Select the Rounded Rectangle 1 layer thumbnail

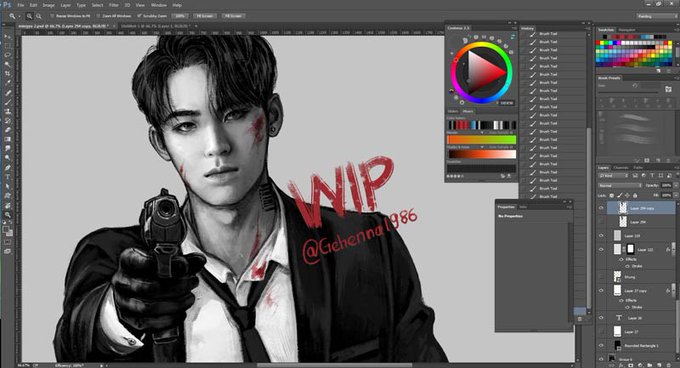[617, 345]
